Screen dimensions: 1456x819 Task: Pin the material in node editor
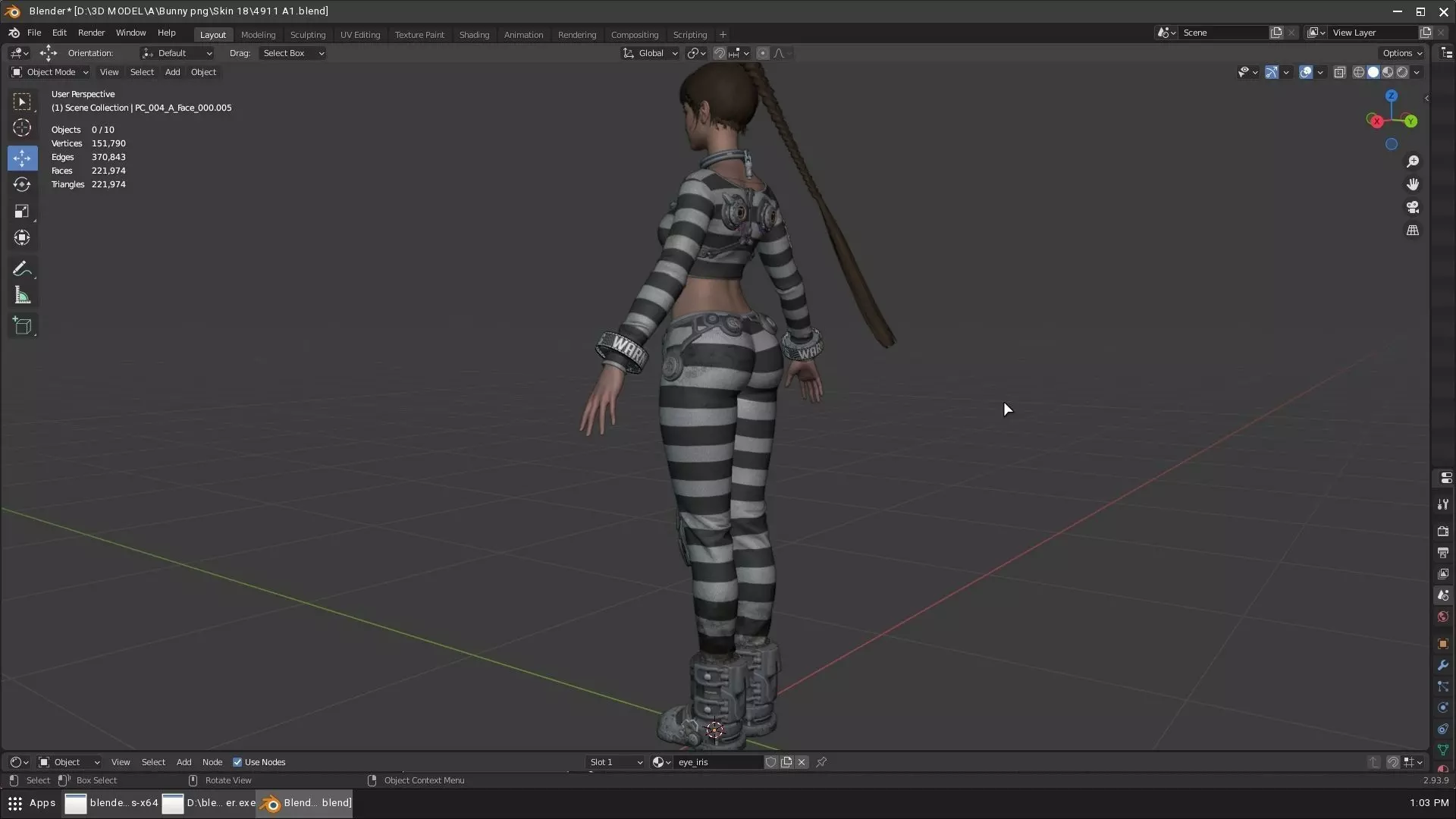(821, 762)
